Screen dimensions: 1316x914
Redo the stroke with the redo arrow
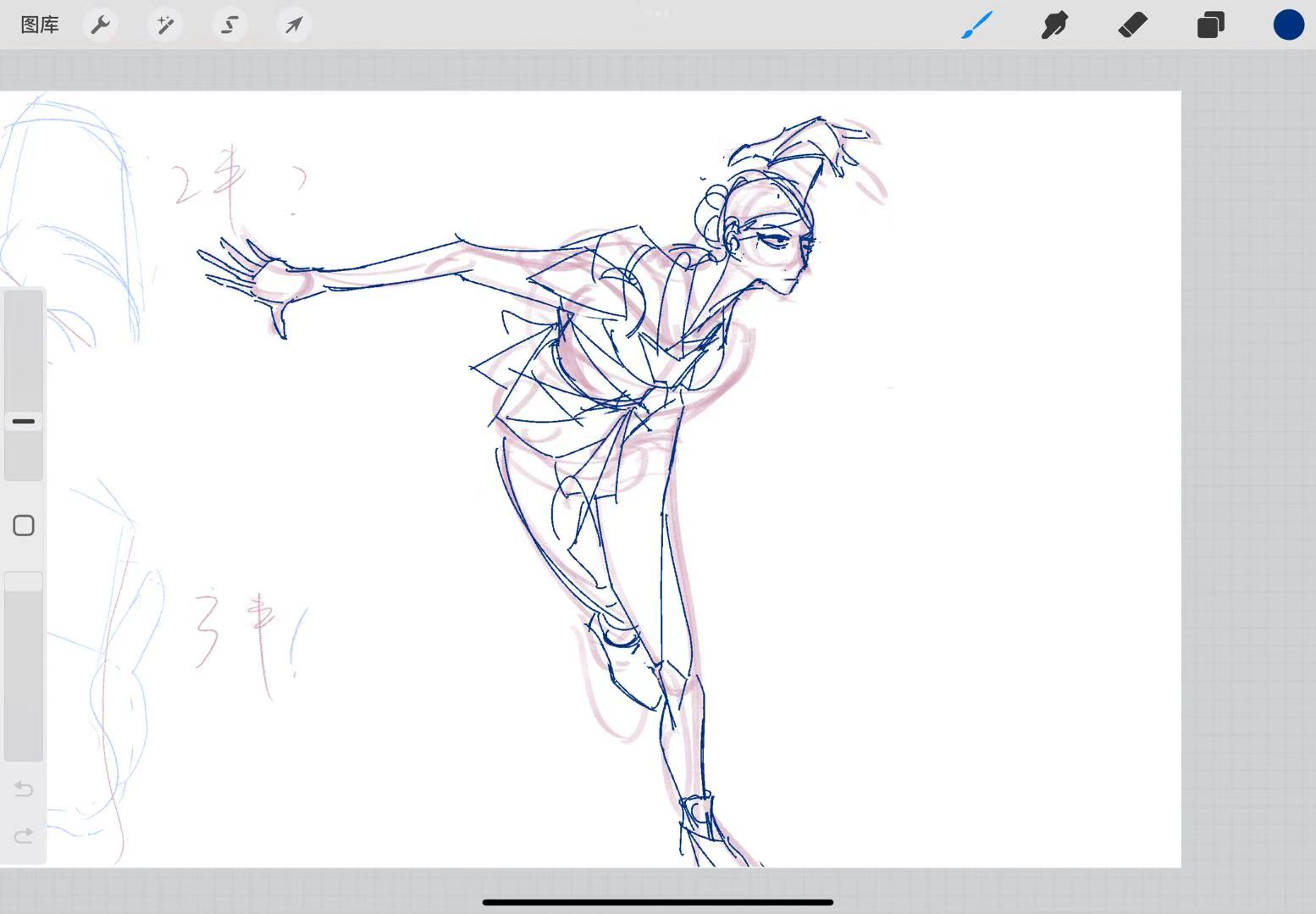(x=24, y=836)
